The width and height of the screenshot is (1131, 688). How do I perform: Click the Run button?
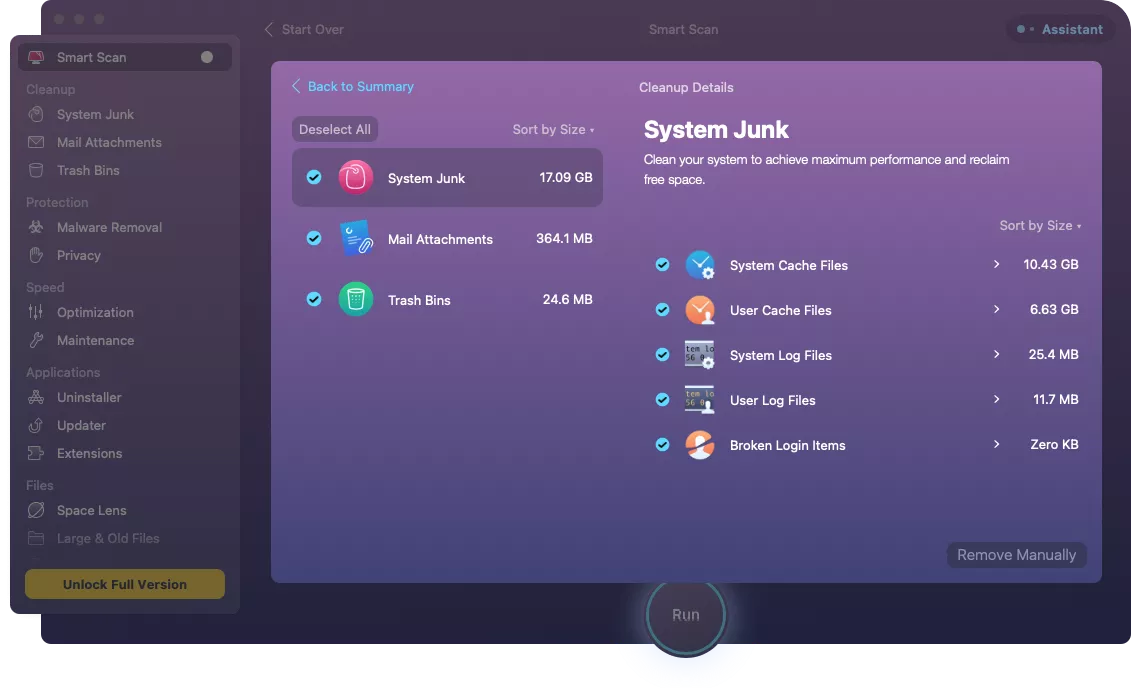pos(685,615)
